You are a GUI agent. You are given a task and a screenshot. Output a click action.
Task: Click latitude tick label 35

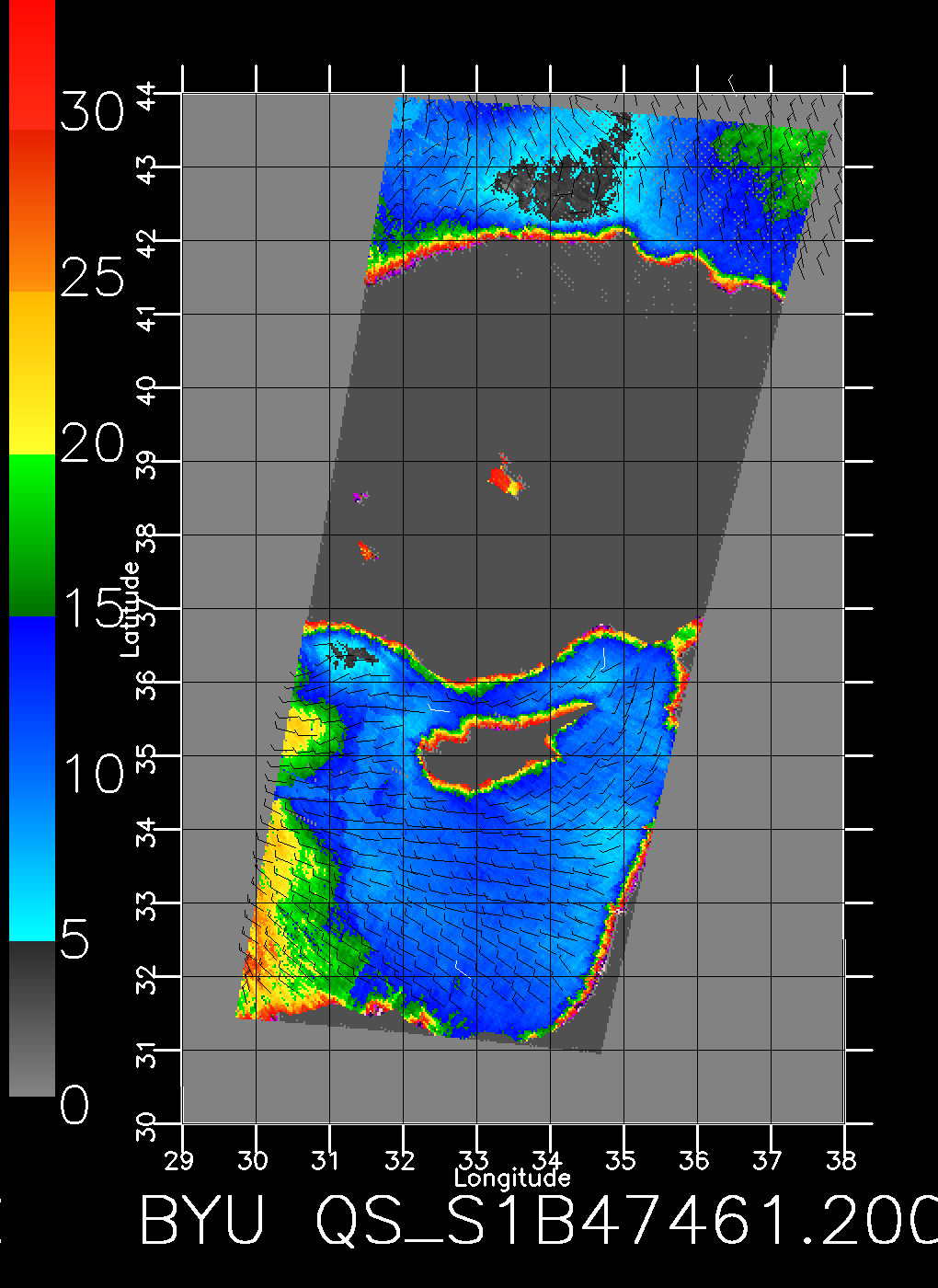pyautogui.click(x=146, y=757)
